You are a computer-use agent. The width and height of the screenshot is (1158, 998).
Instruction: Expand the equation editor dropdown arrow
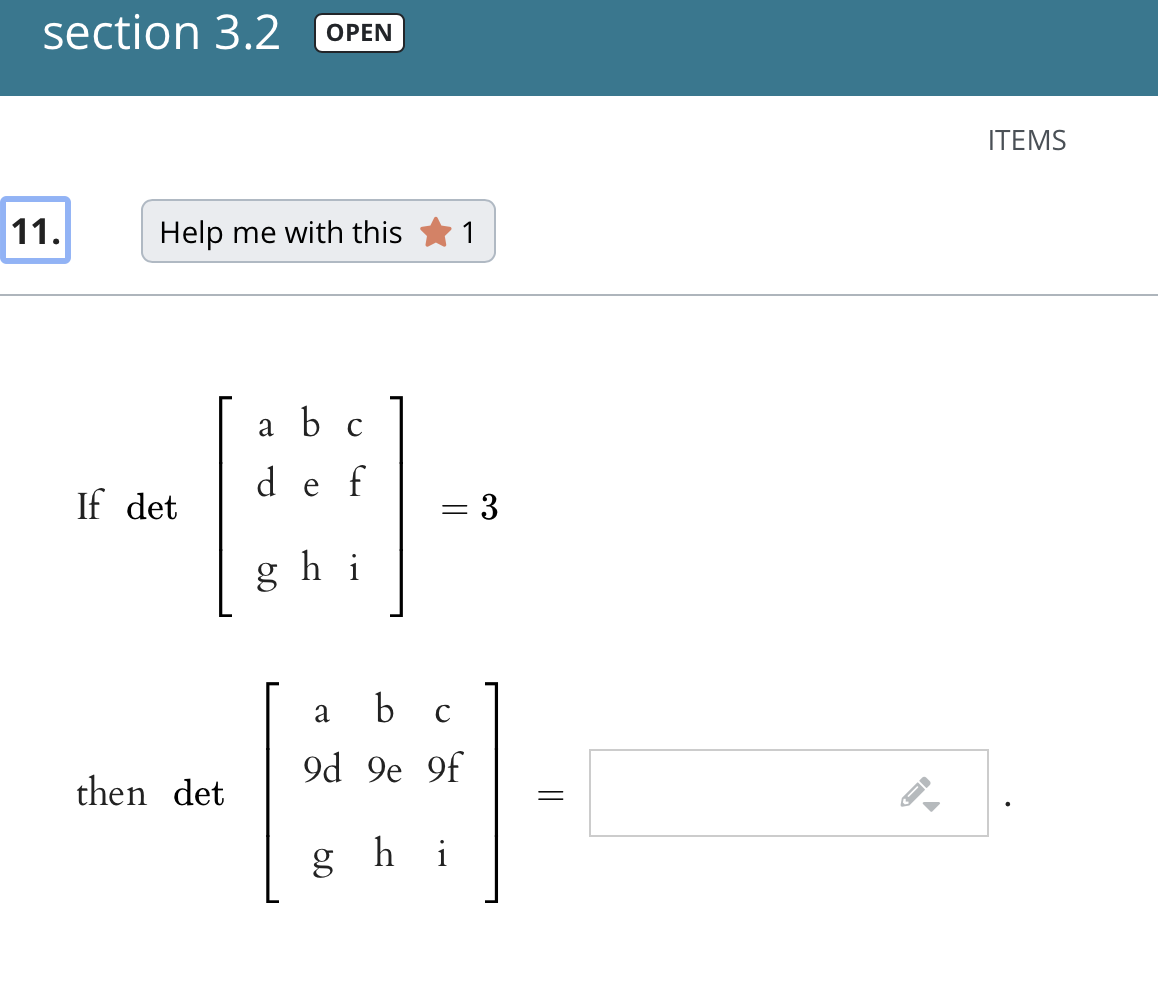point(932,806)
